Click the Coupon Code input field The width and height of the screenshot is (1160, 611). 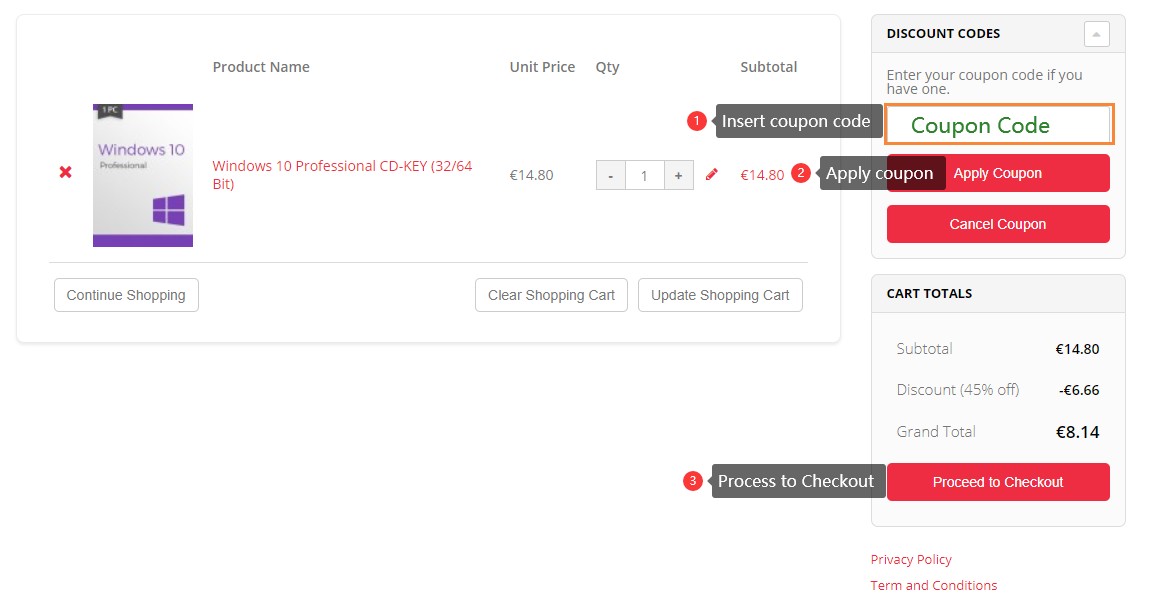[999, 124]
